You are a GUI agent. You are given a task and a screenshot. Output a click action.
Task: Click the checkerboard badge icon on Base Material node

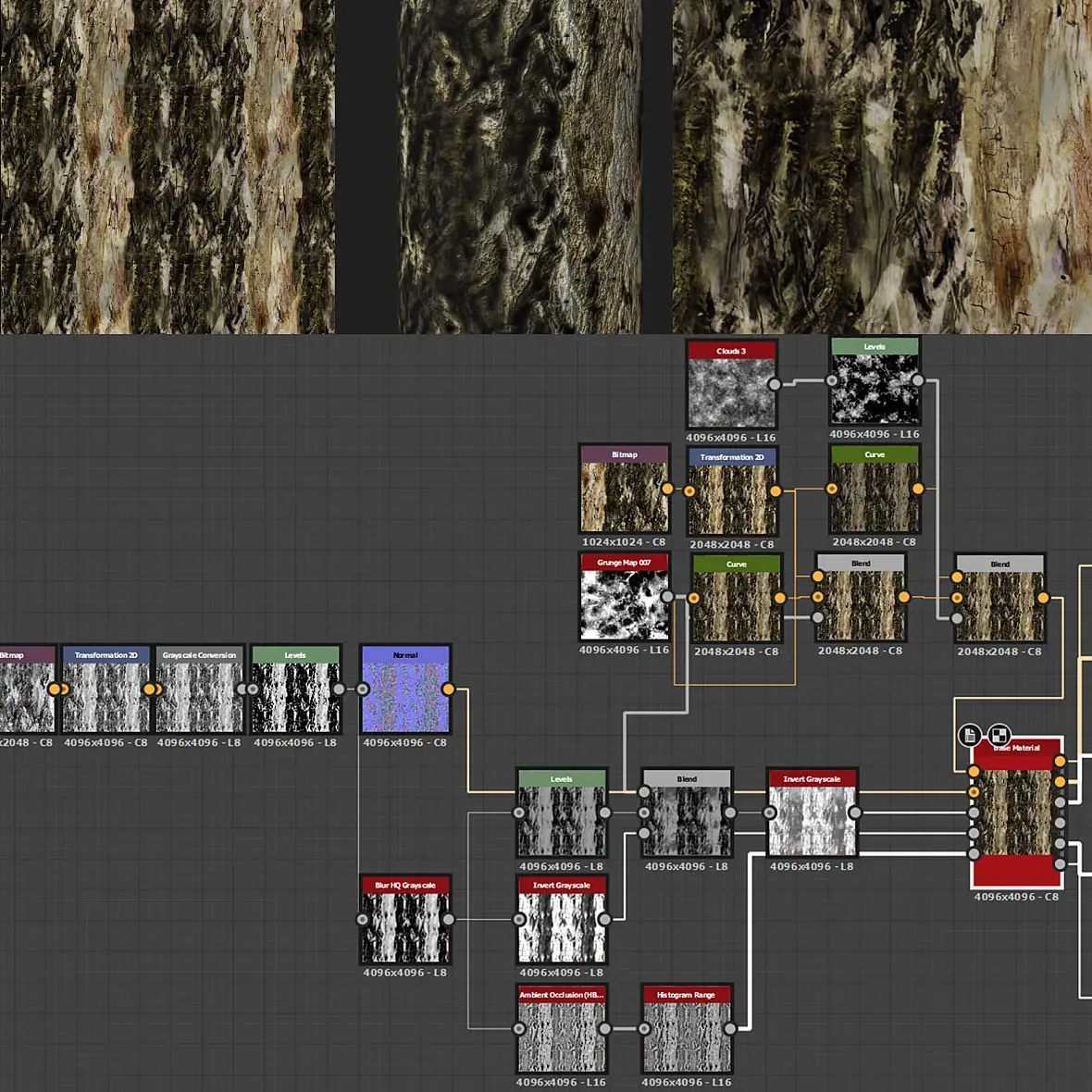pyautogui.click(x=999, y=735)
